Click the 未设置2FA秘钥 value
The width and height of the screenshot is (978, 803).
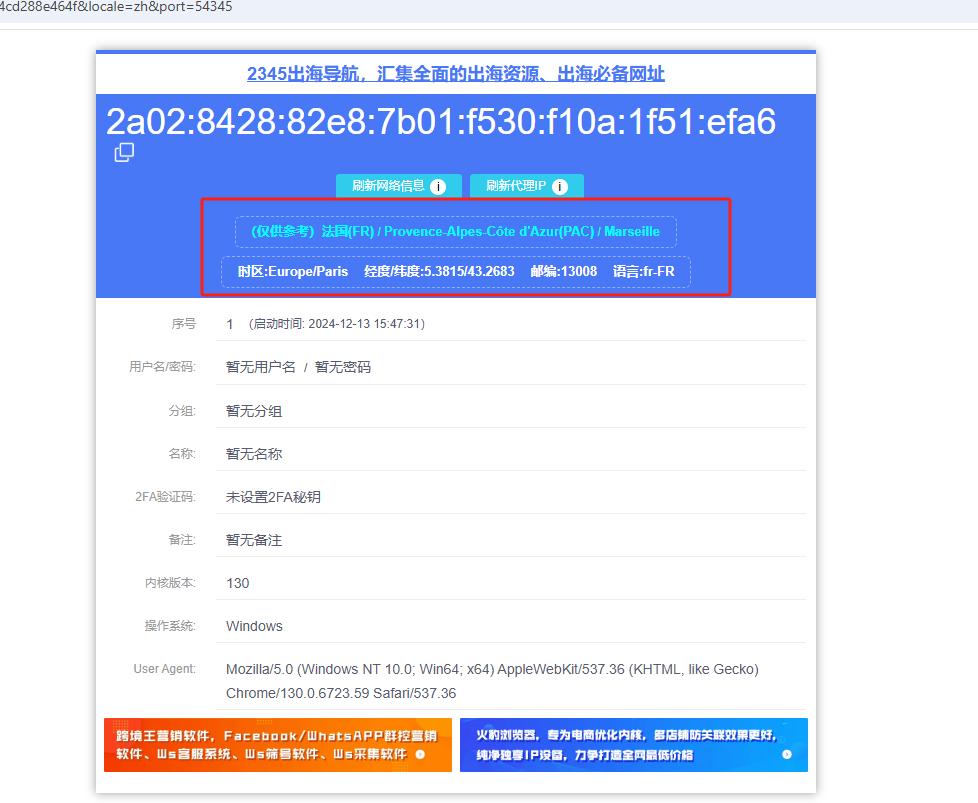(x=273, y=497)
